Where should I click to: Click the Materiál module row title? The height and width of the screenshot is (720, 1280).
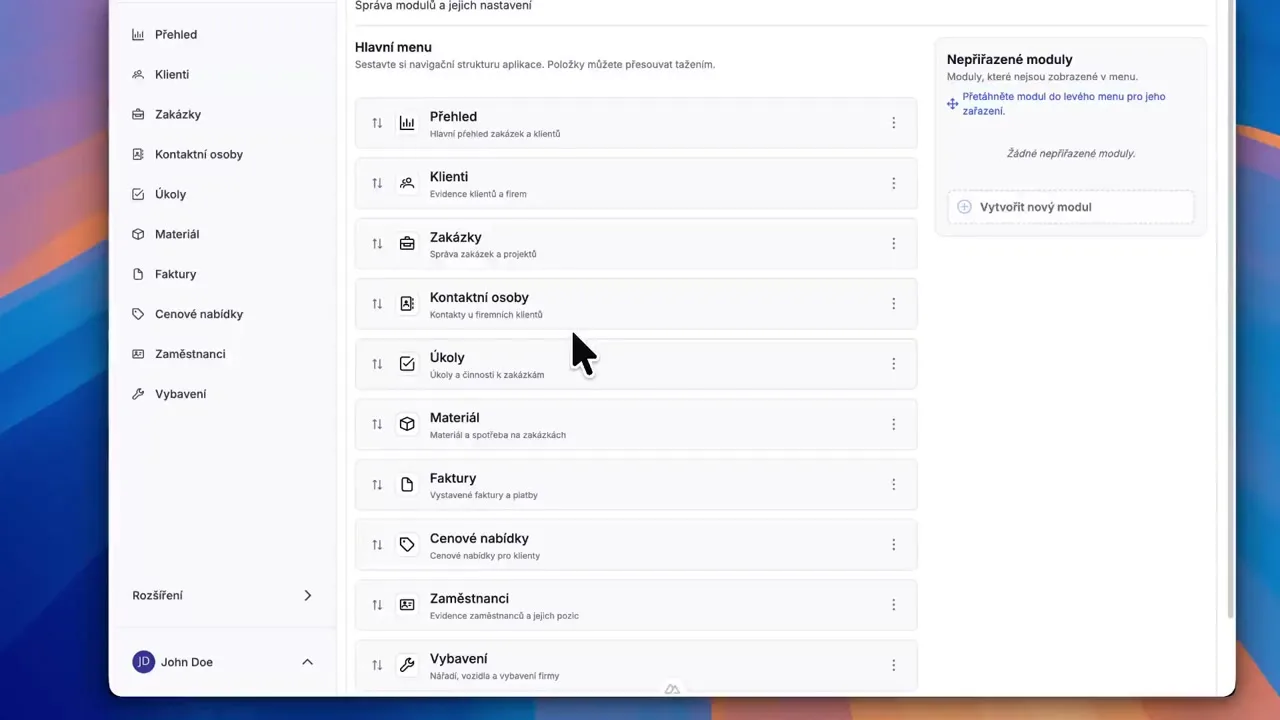pyautogui.click(x=454, y=418)
